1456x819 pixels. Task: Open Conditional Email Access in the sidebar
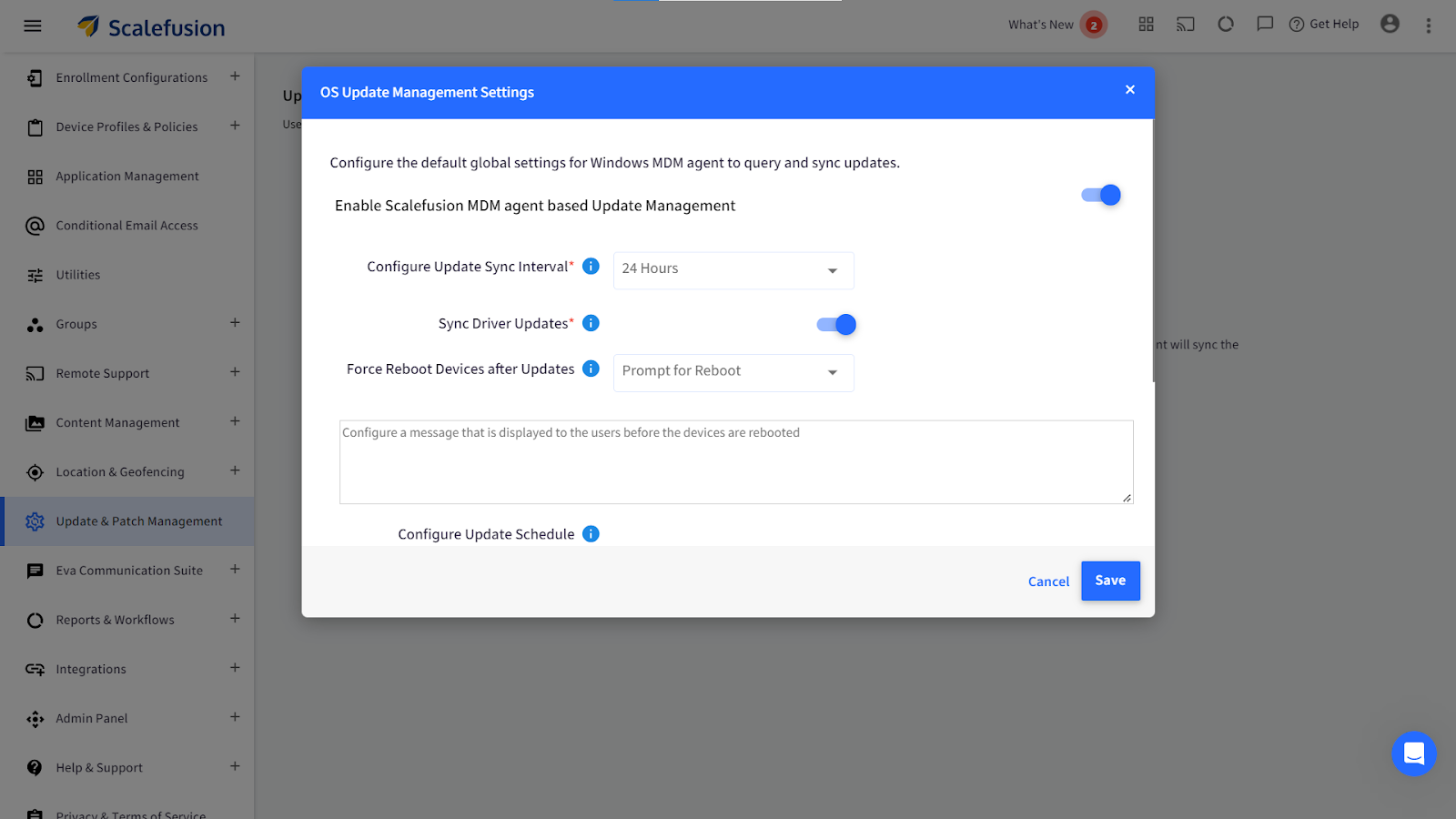coord(127,226)
